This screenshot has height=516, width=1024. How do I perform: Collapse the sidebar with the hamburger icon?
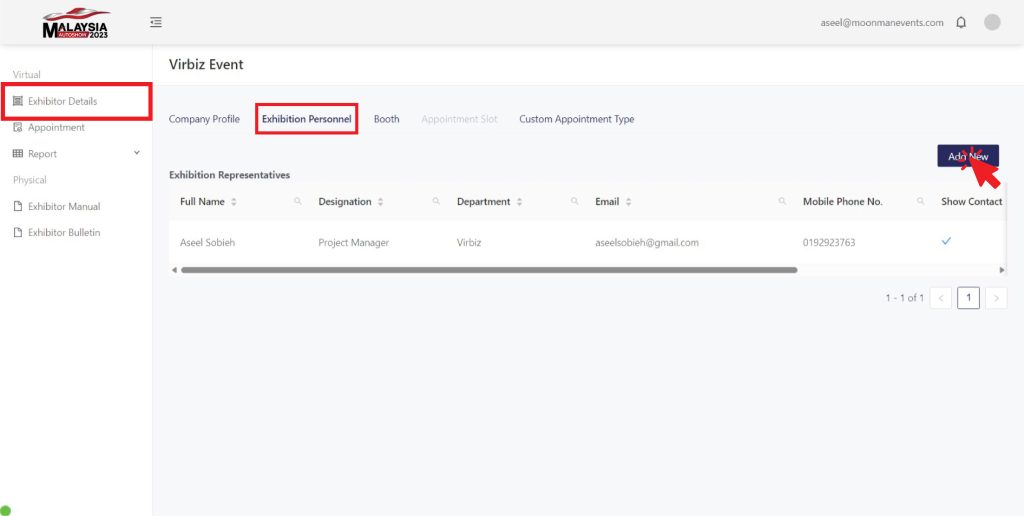coord(156,22)
